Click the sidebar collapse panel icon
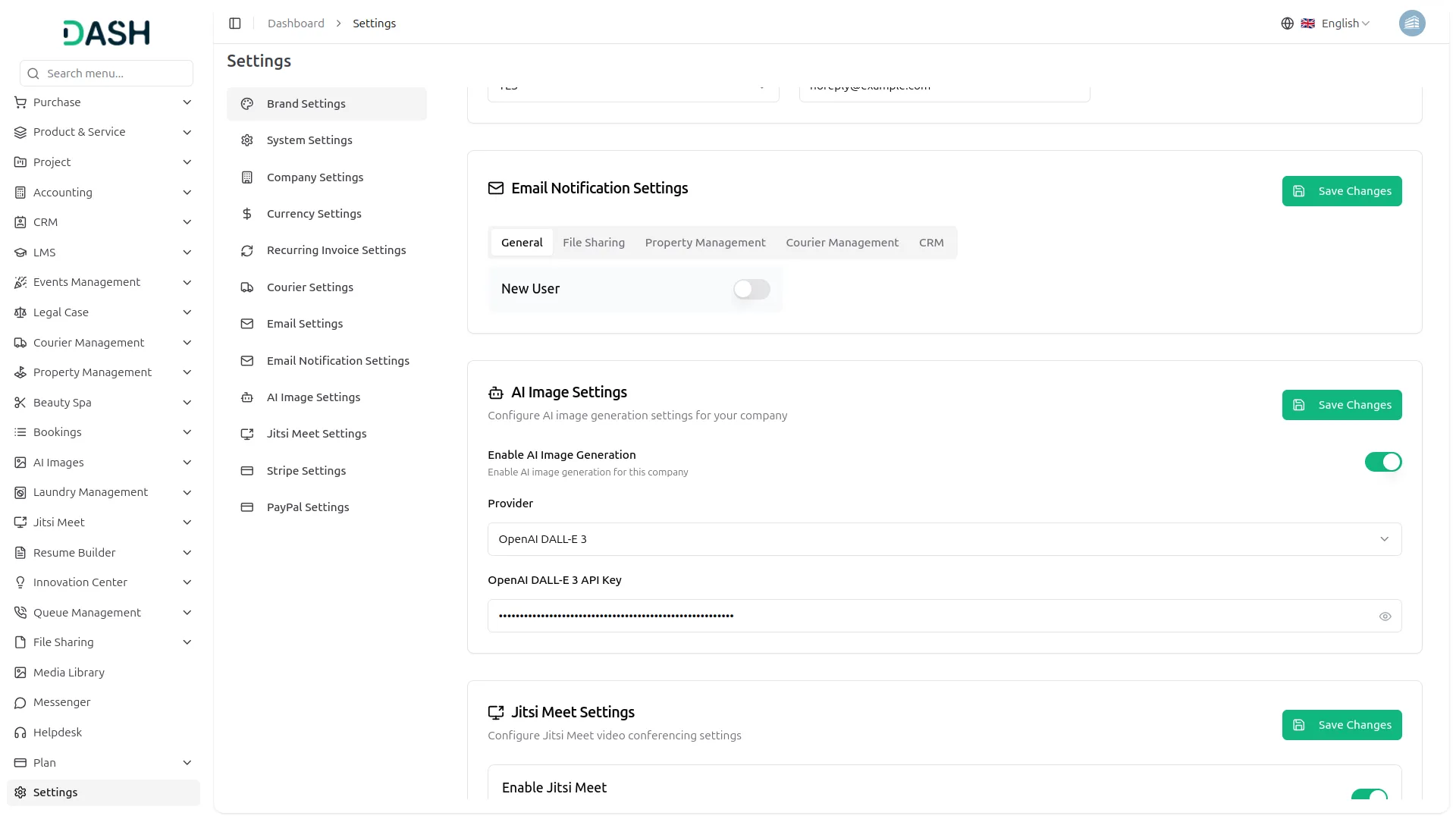1456x819 pixels. (x=235, y=24)
